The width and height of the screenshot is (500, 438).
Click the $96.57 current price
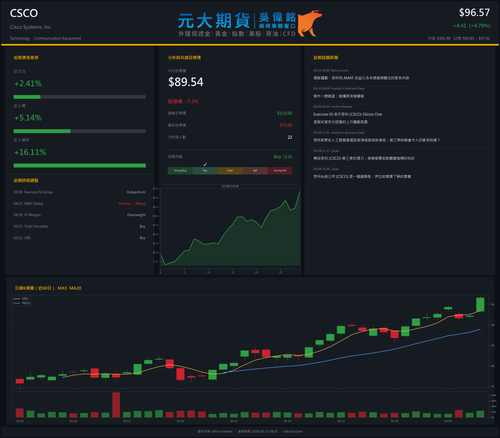(x=474, y=13)
